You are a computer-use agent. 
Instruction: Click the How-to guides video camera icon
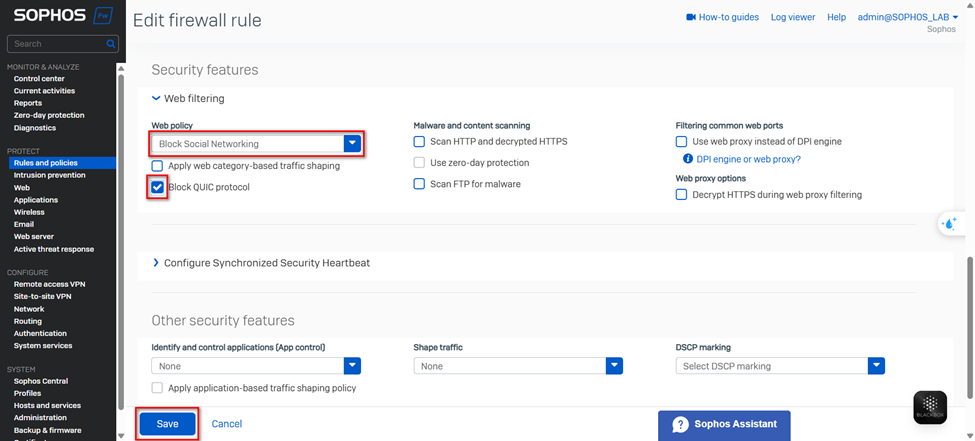pyautogui.click(x=690, y=17)
